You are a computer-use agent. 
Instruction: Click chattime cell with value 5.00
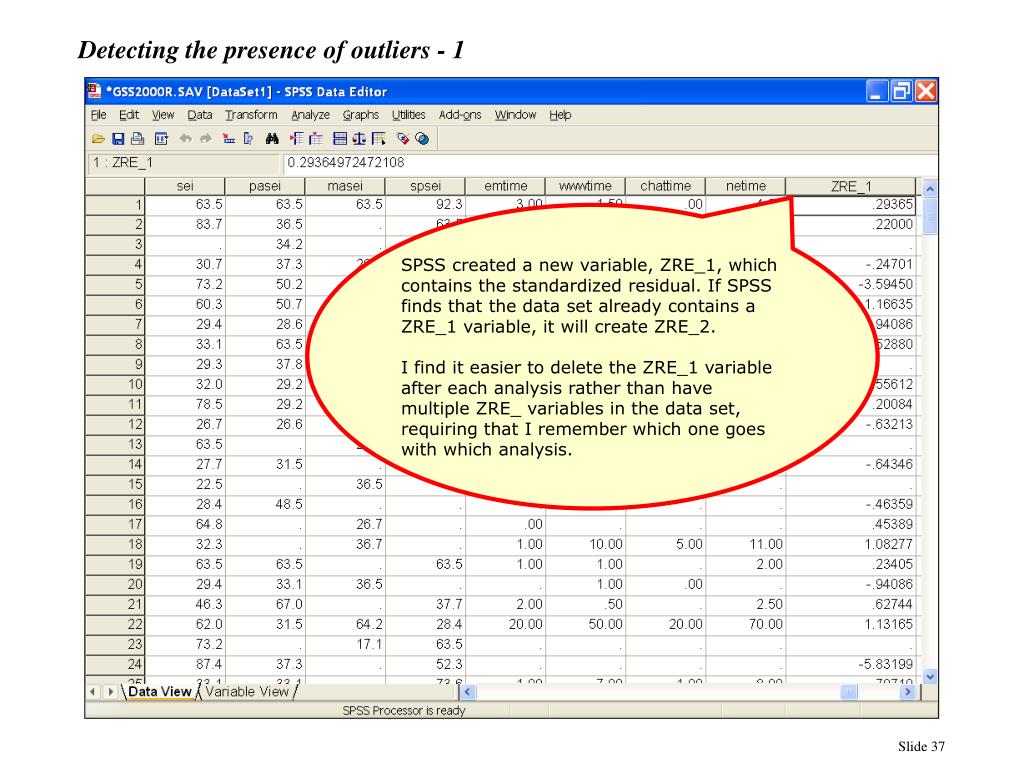tap(665, 545)
